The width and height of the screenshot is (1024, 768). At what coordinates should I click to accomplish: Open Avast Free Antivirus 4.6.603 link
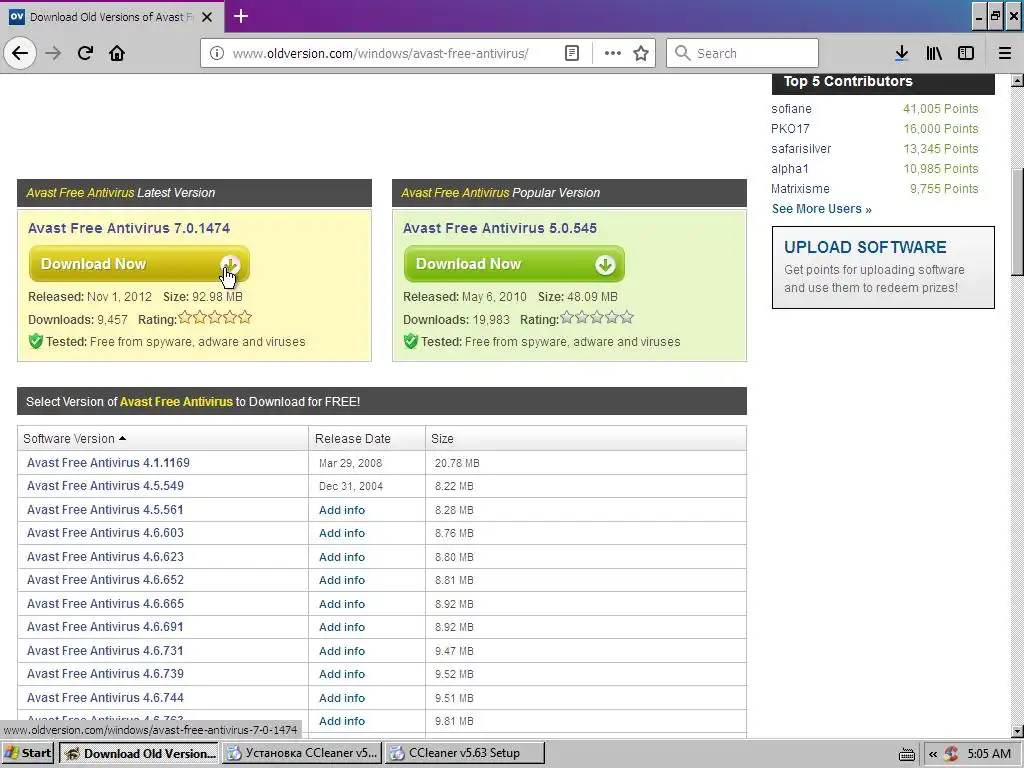tap(105, 533)
